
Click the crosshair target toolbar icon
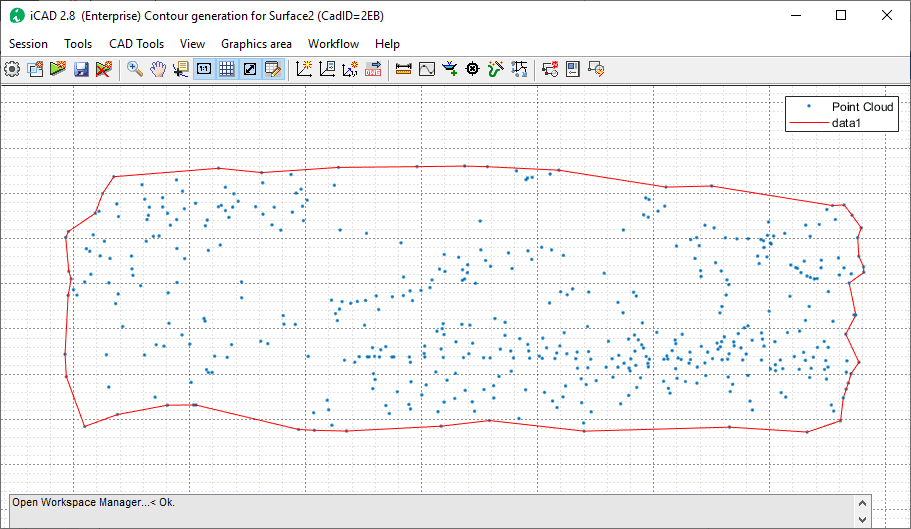[x=473, y=69]
